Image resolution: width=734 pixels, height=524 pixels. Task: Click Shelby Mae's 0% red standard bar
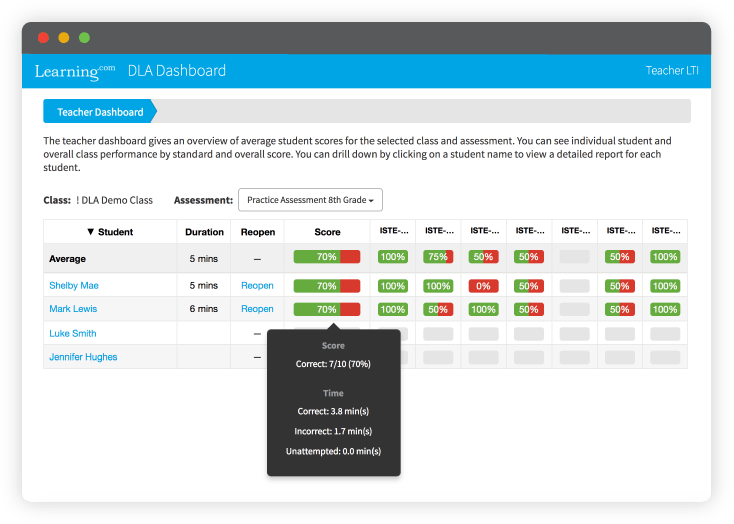[x=483, y=286]
